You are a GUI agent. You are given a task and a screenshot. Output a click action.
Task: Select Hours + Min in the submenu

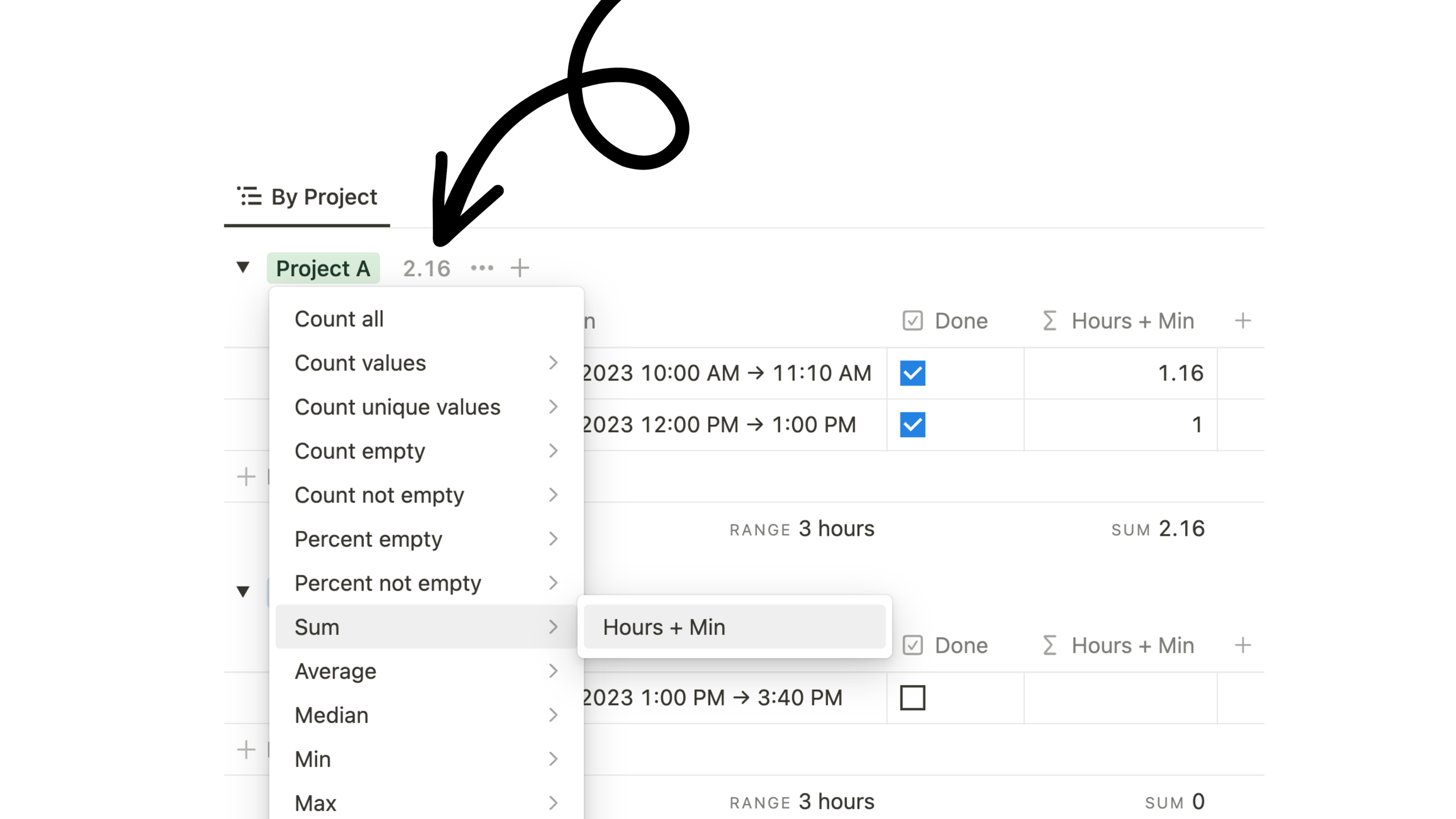(665, 627)
